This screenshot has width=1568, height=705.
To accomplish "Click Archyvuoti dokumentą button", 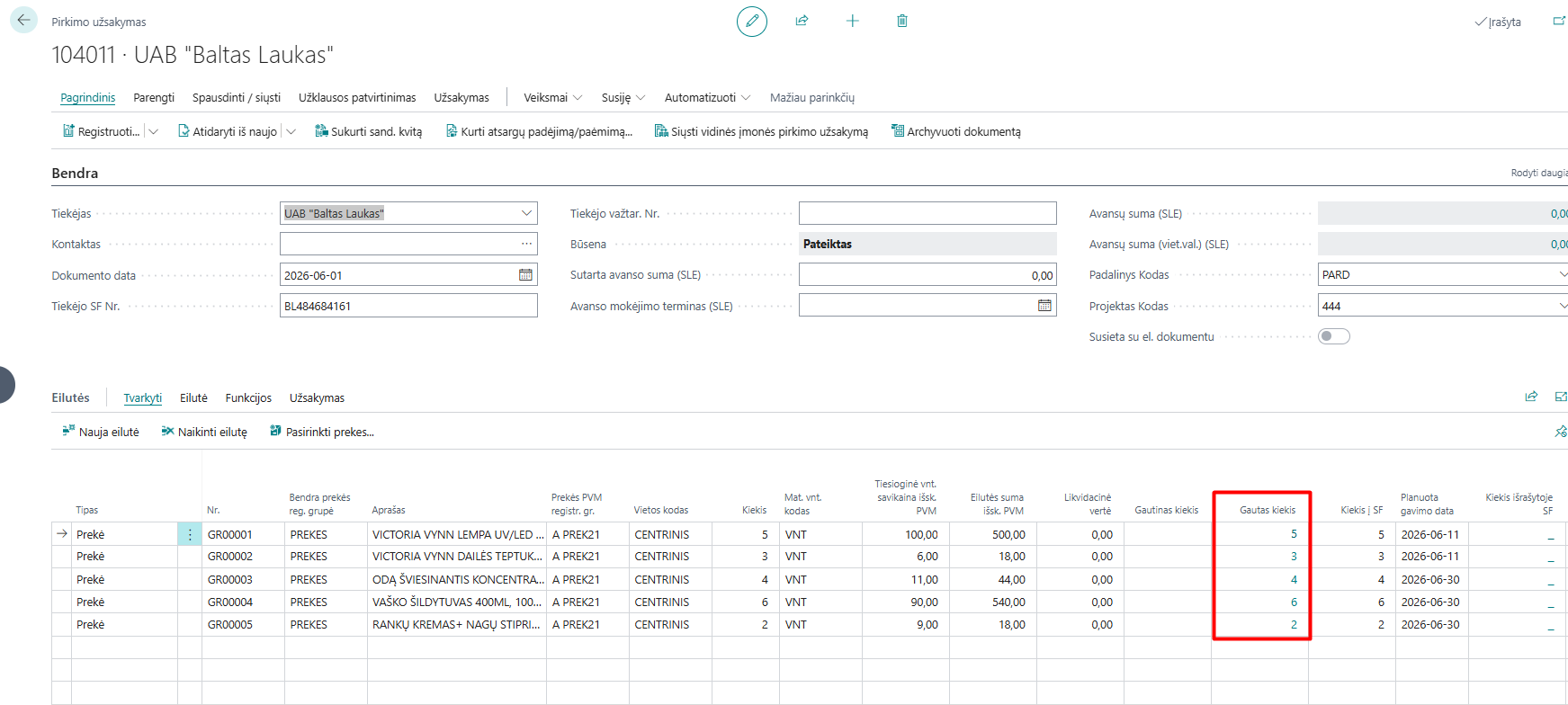I will pyautogui.click(x=955, y=131).
